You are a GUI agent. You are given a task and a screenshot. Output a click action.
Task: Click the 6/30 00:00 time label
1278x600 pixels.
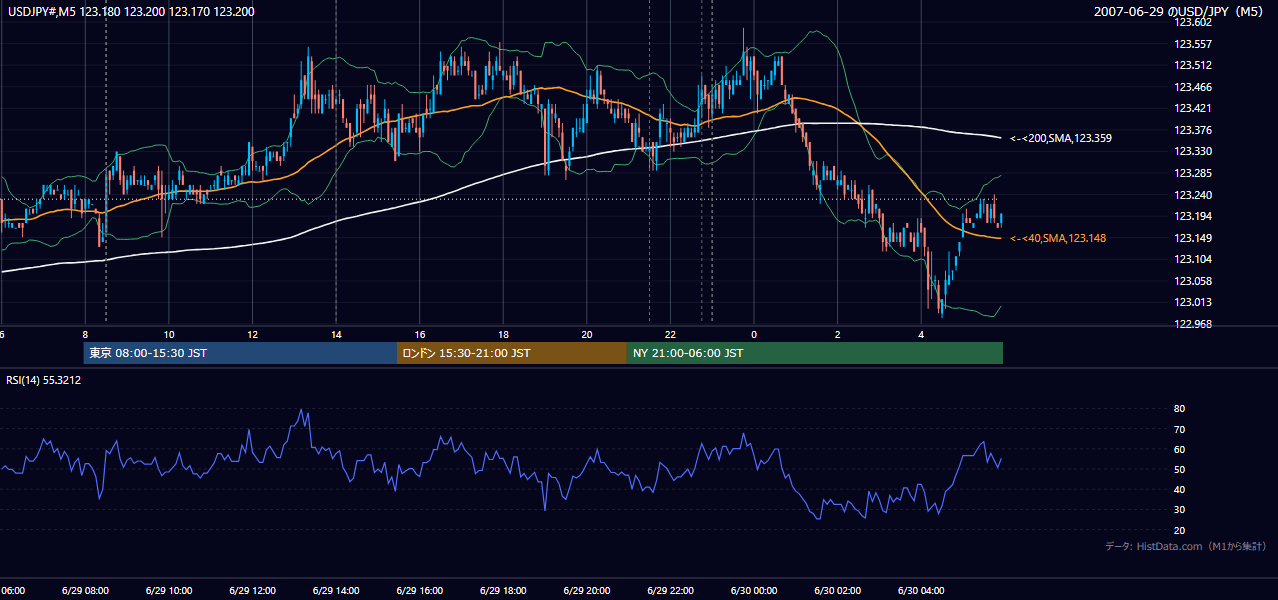(x=753, y=590)
